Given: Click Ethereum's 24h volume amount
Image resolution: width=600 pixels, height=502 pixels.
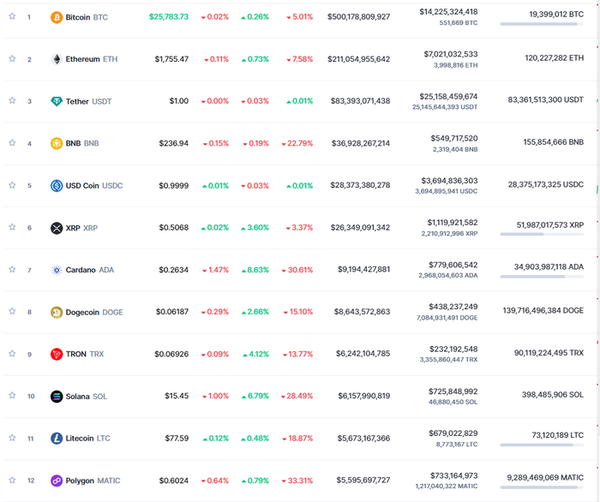Looking at the screenshot, I should (x=443, y=53).
